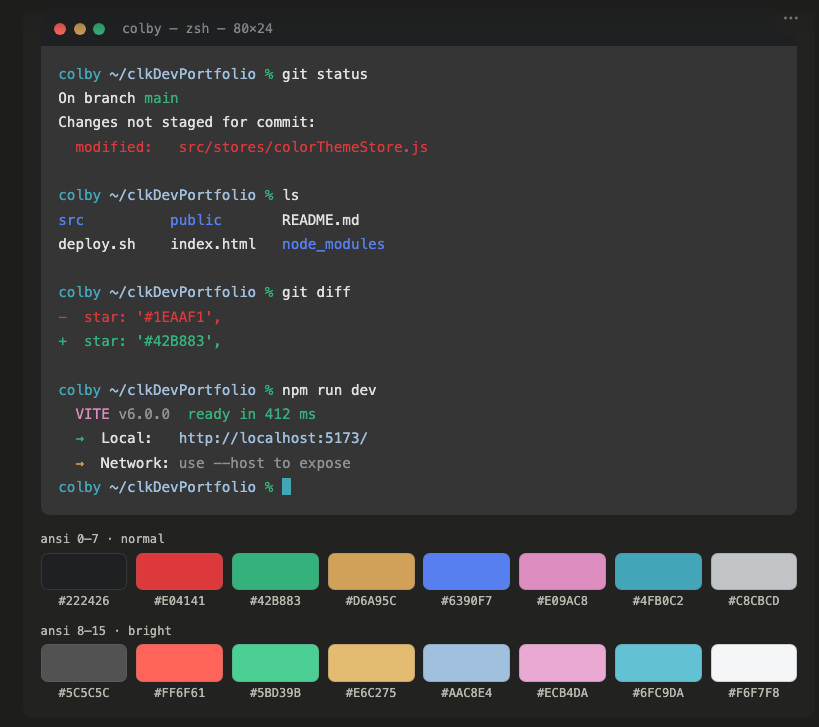Image resolution: width=819 pixels, height=727 pixels.
Task: Click the terminal title 'colby — zsh — 80×24'
Action: coord(197,29)
